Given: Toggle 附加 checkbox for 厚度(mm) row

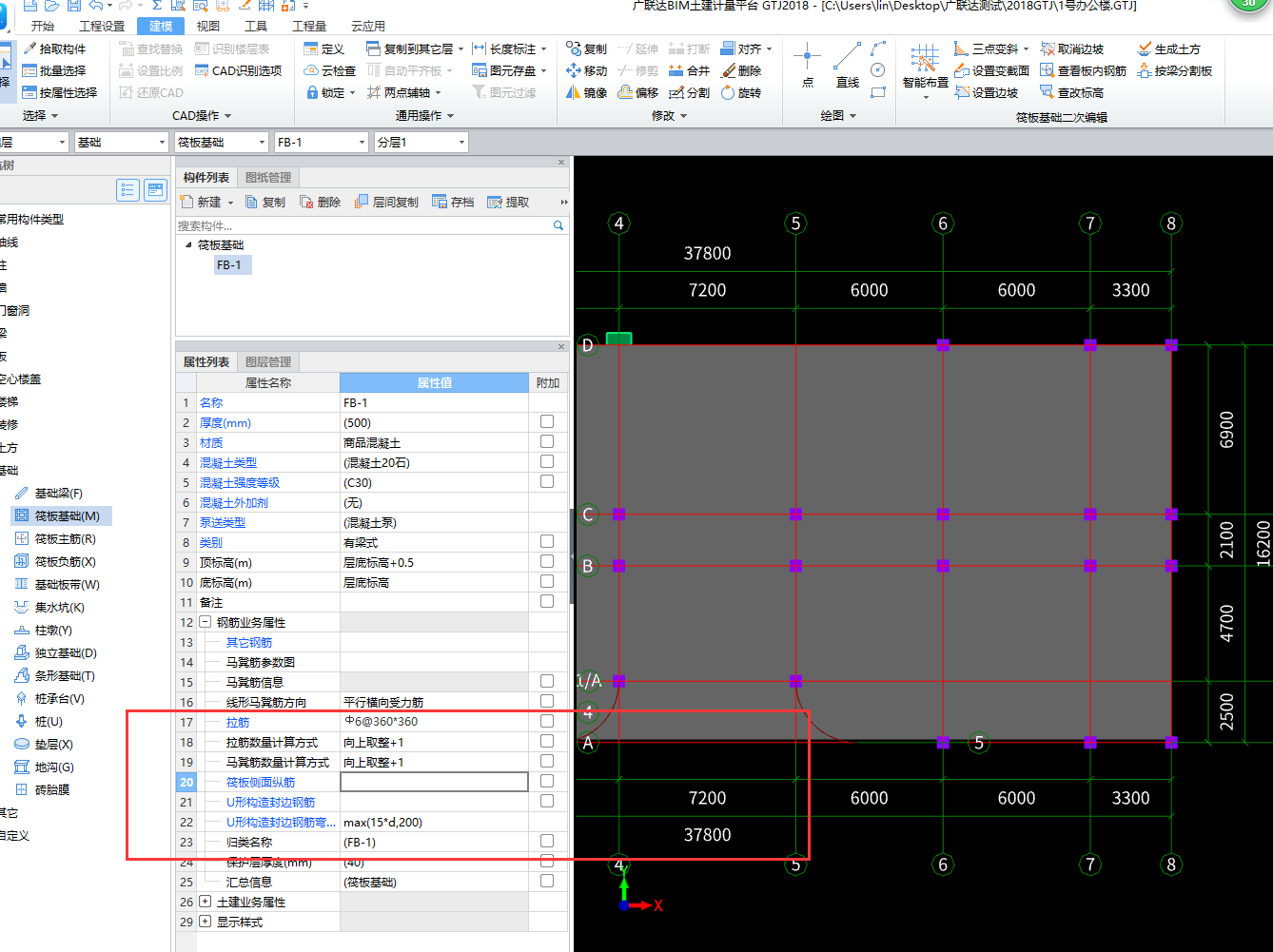Looking at the screenshot, I should click(547, 422).
